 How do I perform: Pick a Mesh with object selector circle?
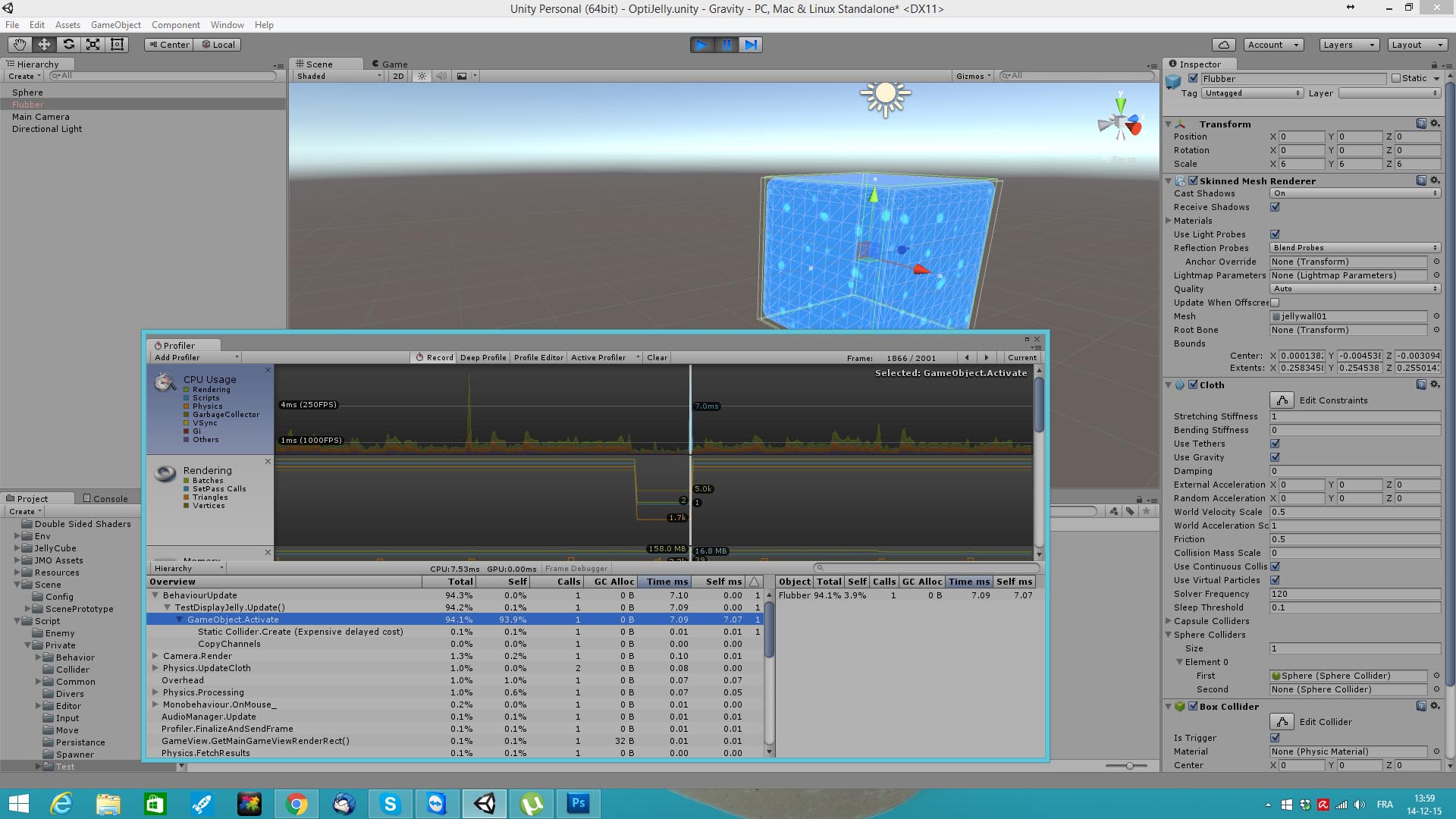[x=1436, y=316]
